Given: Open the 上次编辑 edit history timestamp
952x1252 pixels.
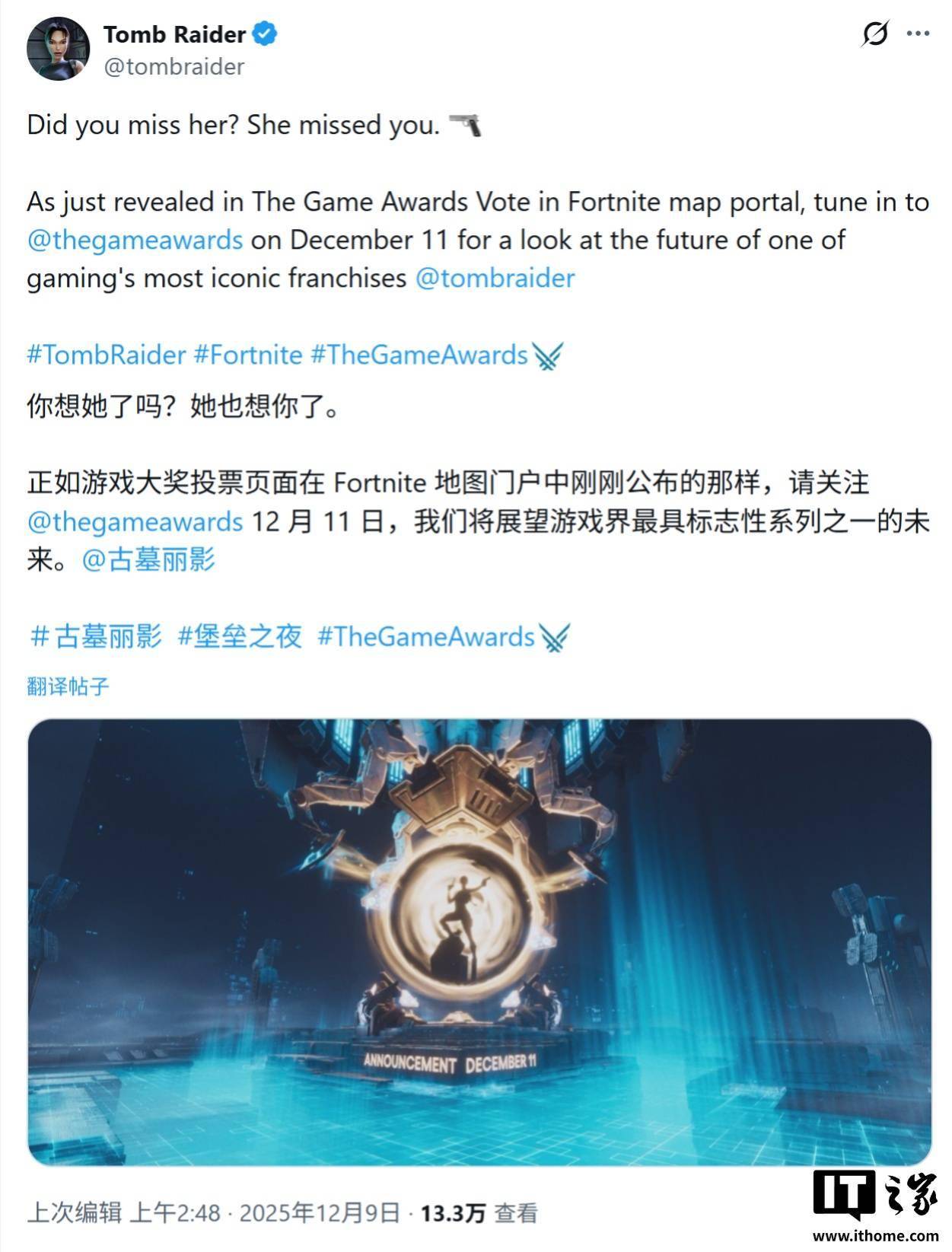Looking at the screenshot, I should 214,1212.
